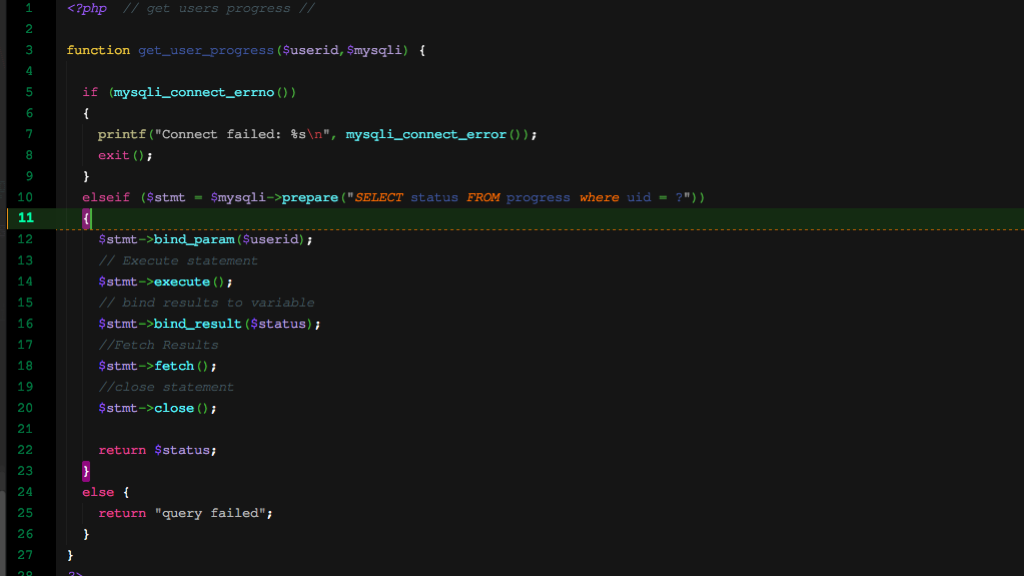
Task: Click the '//Fetch Results' comment
Action: pos(158,345)
